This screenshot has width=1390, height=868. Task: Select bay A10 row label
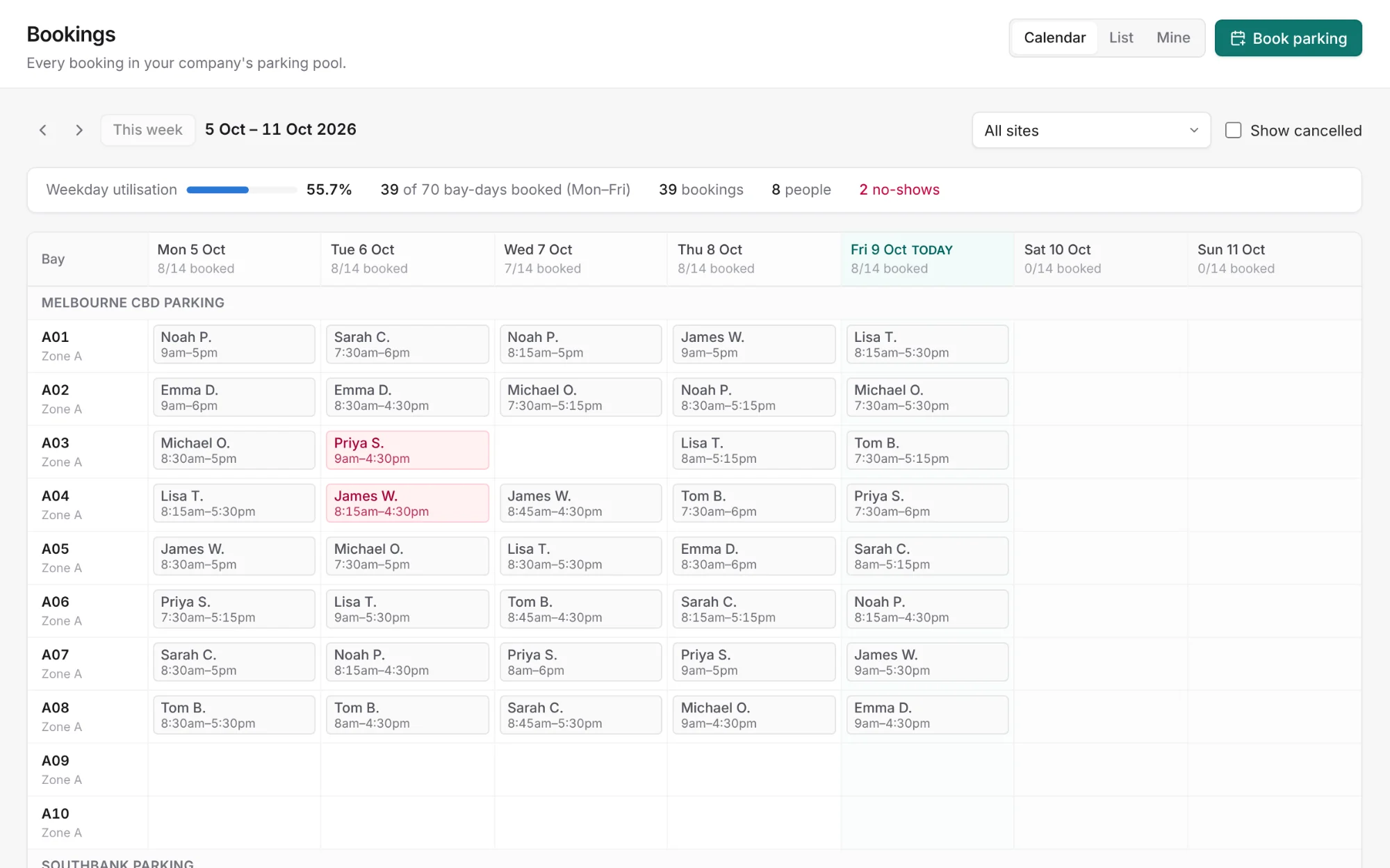(x=87, y=822)
